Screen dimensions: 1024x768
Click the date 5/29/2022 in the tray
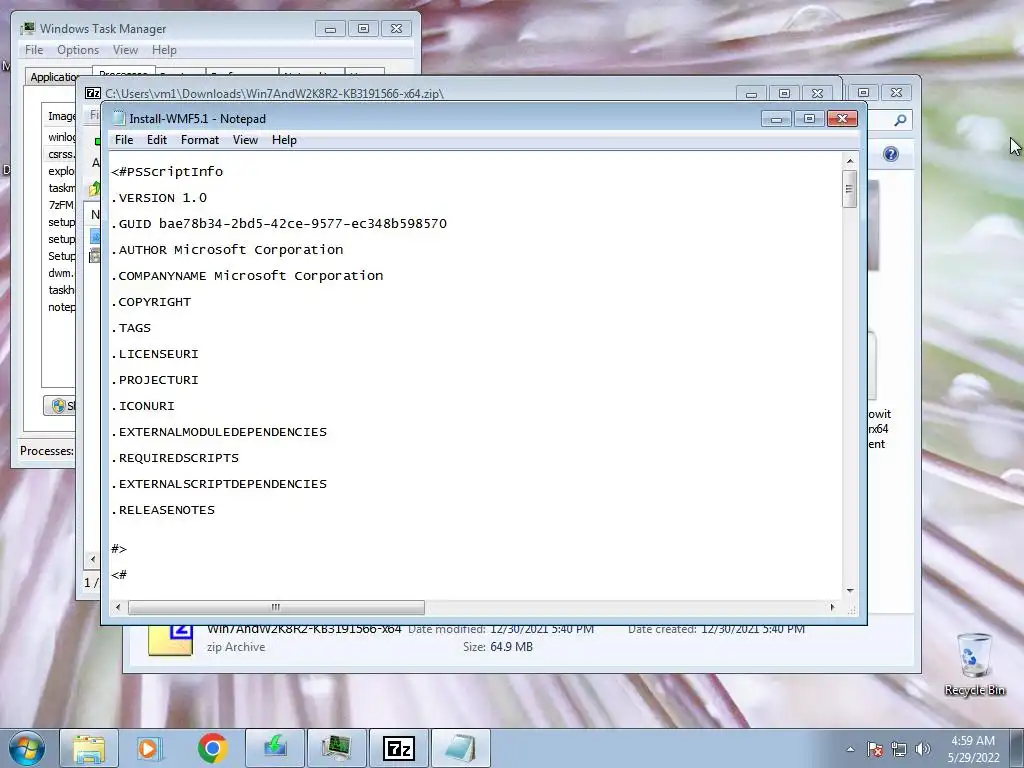tap(973, 758)
